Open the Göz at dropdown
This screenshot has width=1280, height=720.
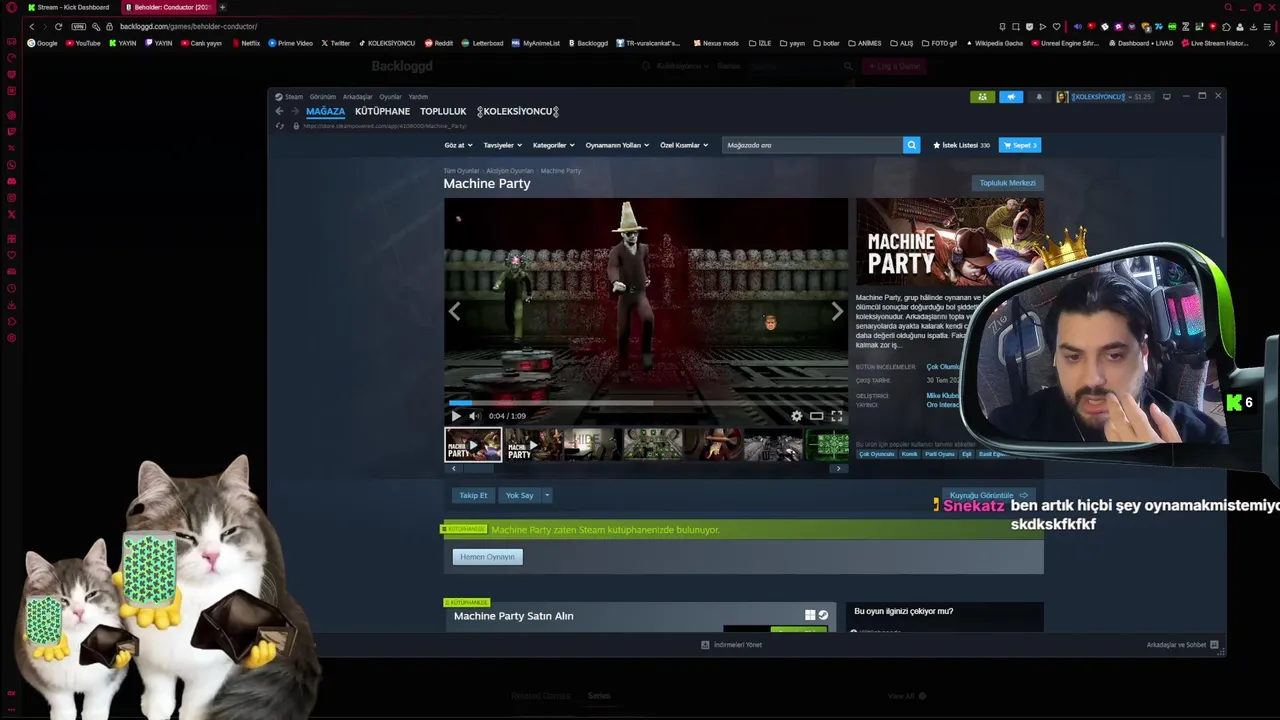[458, 145]
